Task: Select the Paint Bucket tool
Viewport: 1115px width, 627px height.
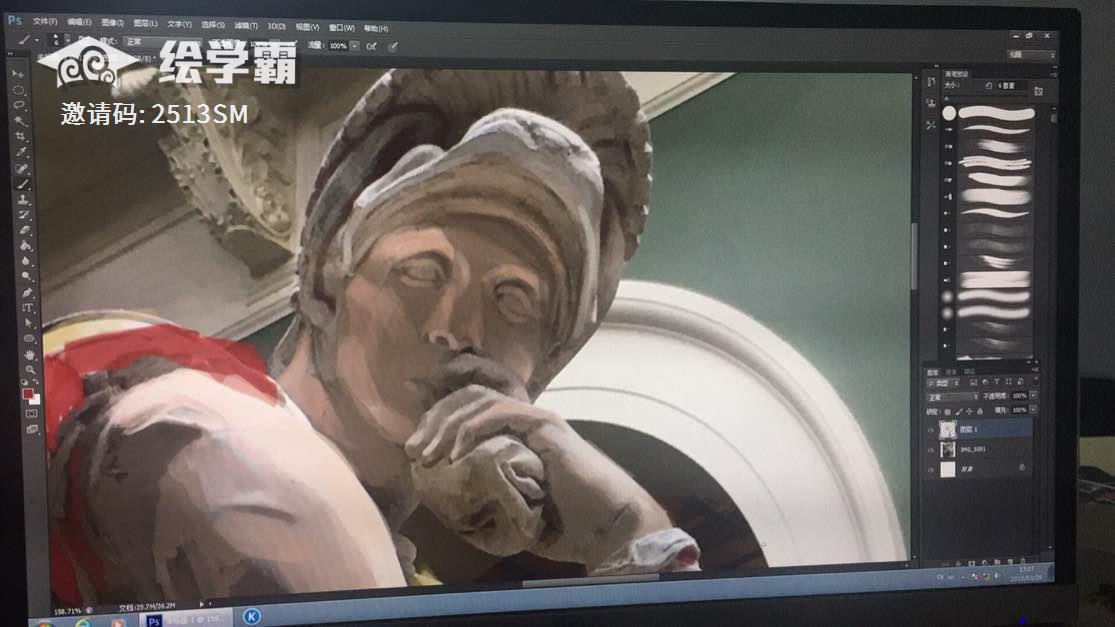Action: [26, 246]
